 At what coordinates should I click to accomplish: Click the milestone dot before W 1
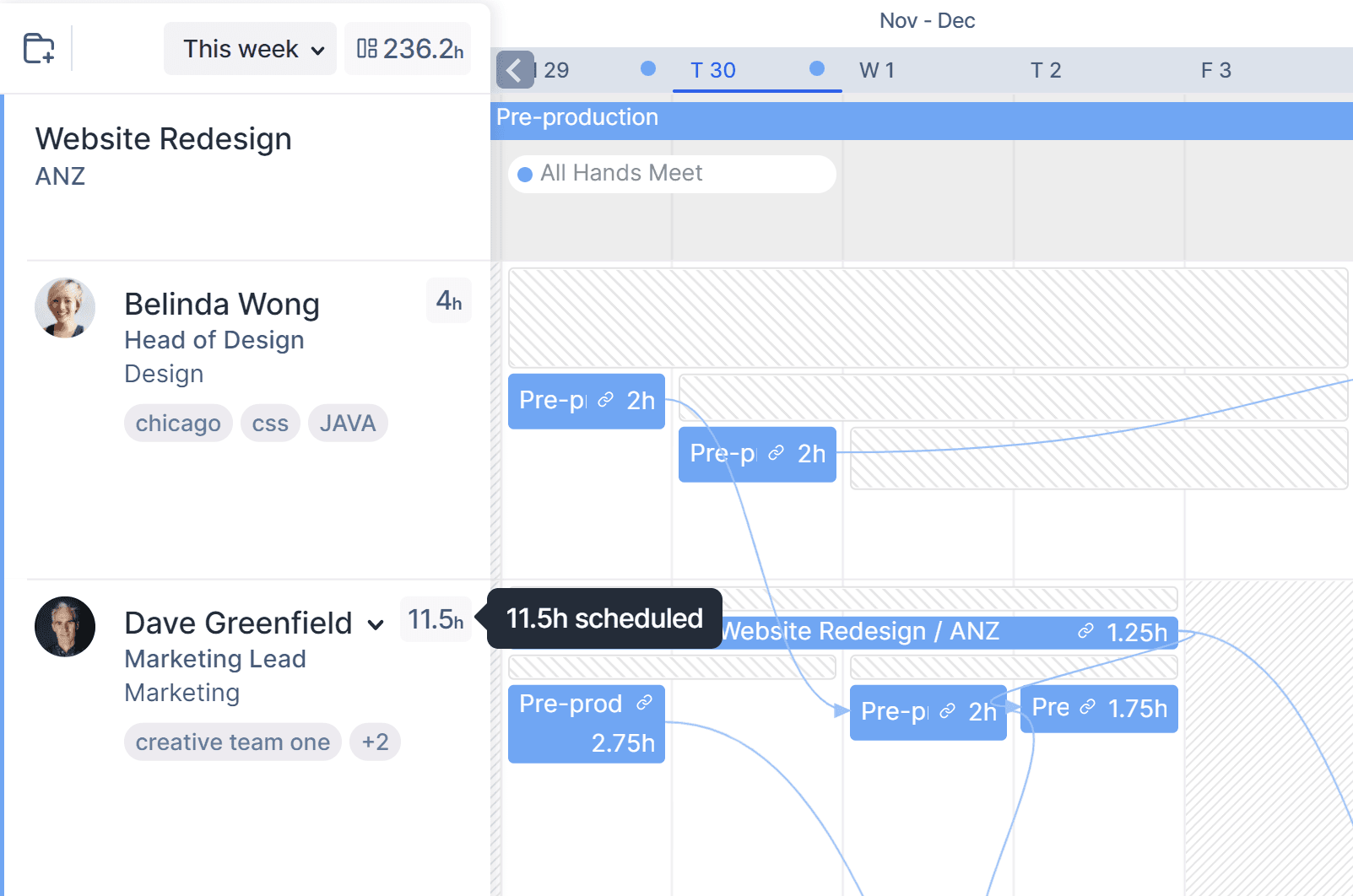817,68
